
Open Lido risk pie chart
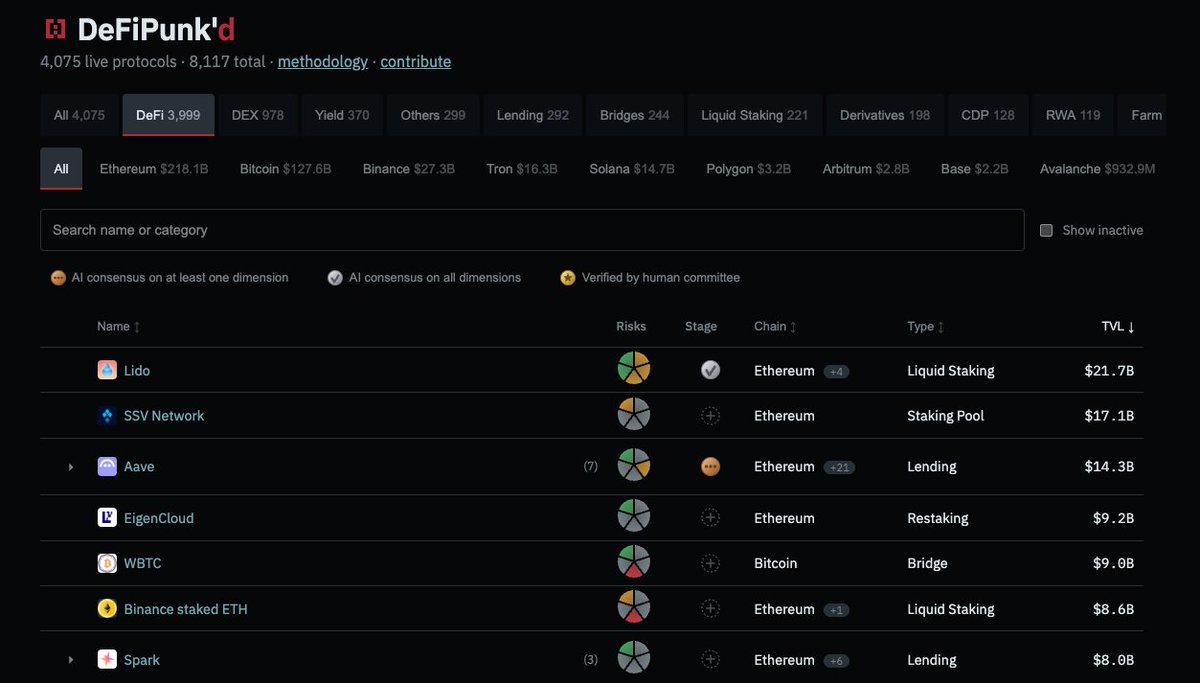634,369
